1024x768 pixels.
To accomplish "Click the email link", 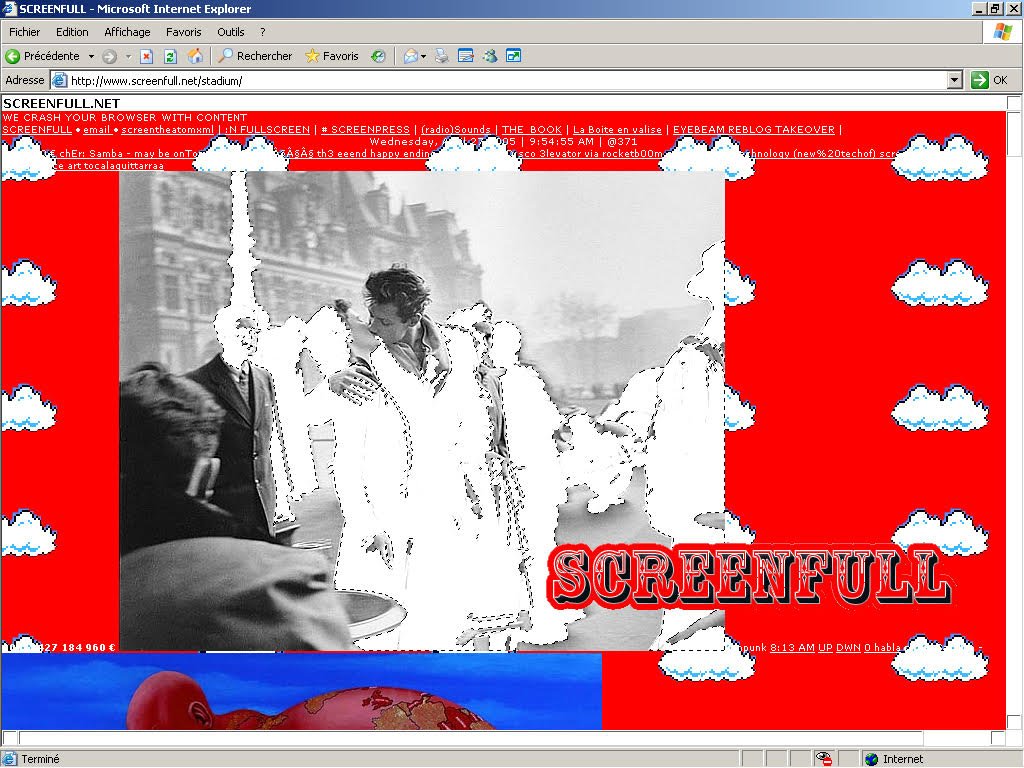I will (x=97, y=129).
